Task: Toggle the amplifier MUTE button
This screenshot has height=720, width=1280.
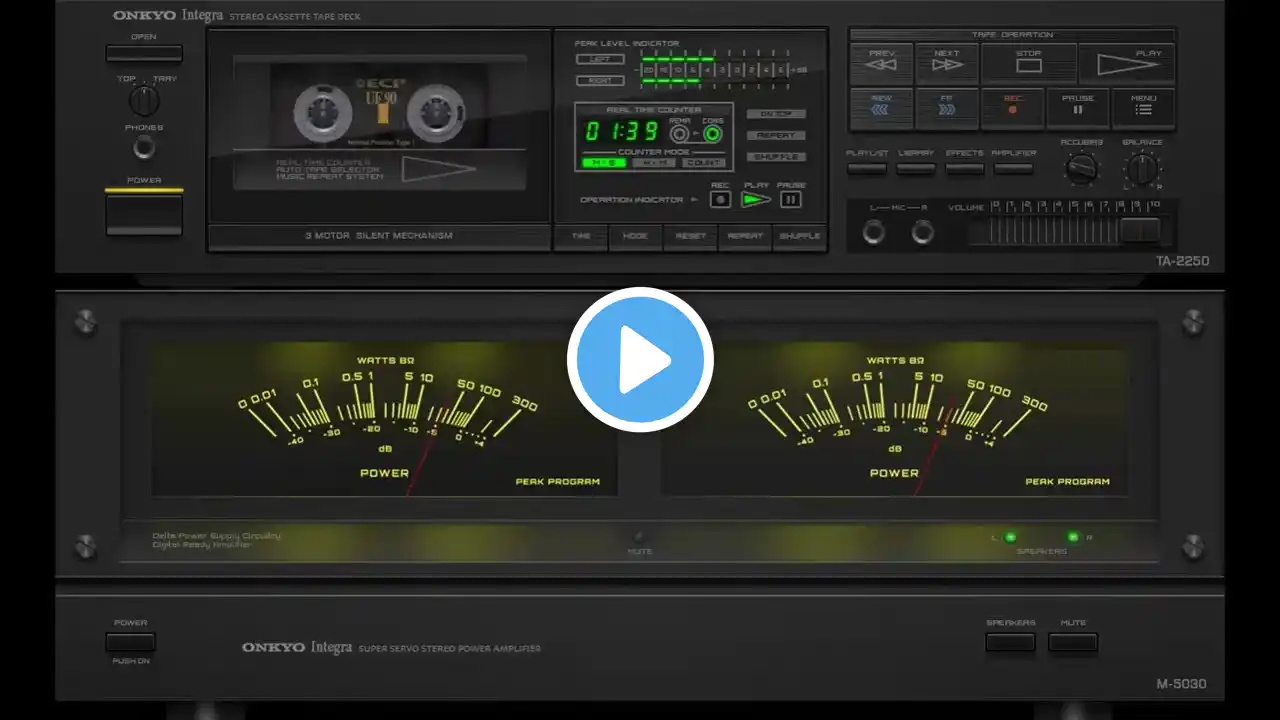Action: (x=1073, y=642)
